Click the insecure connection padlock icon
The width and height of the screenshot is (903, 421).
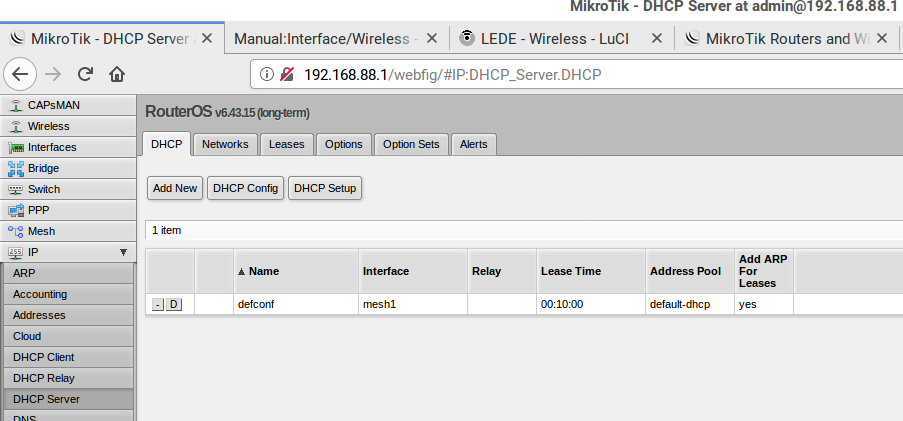coord(287,74)
